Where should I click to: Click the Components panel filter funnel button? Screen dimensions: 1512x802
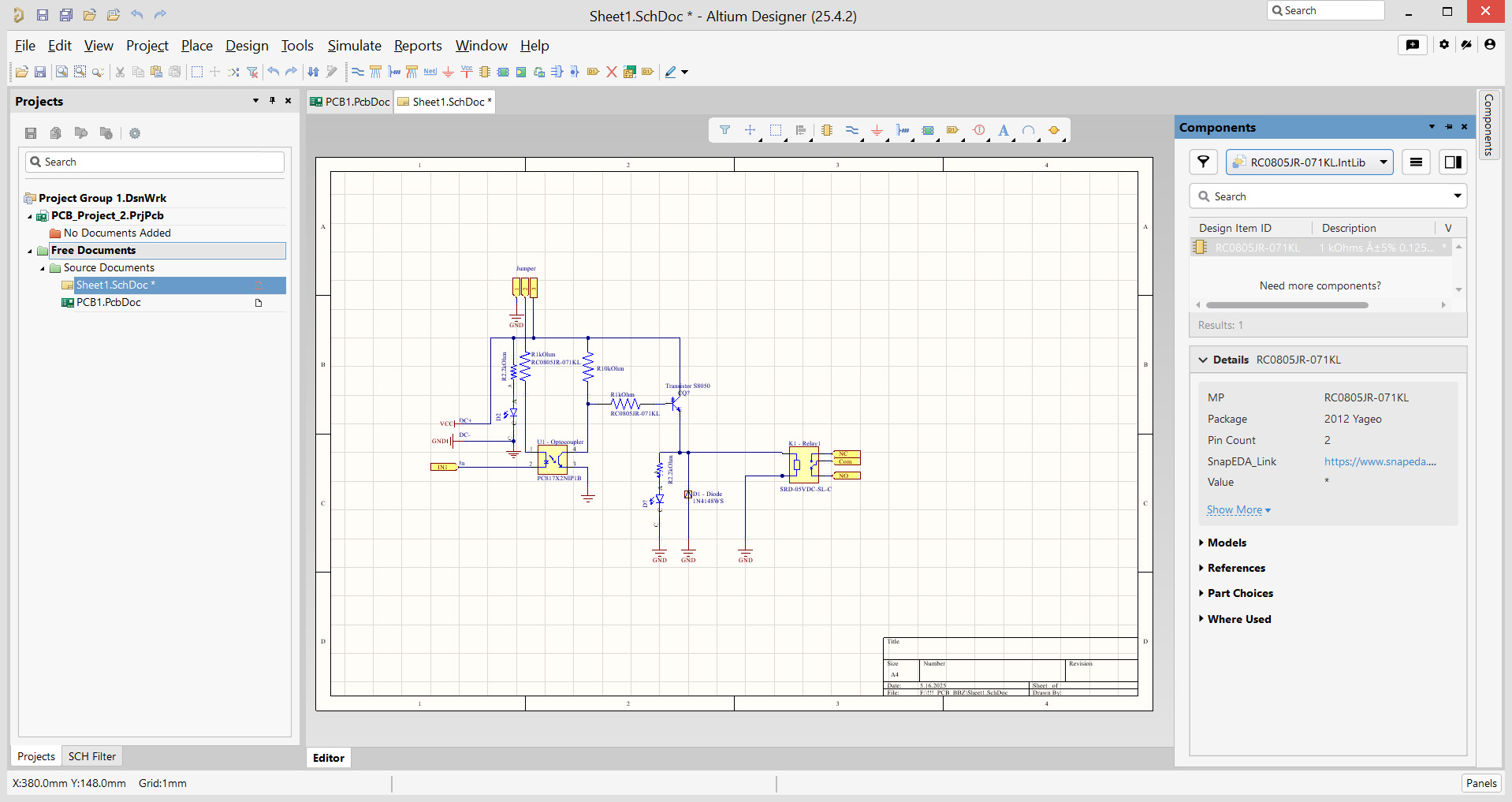pyautogui.click(x=1204, y=162)
